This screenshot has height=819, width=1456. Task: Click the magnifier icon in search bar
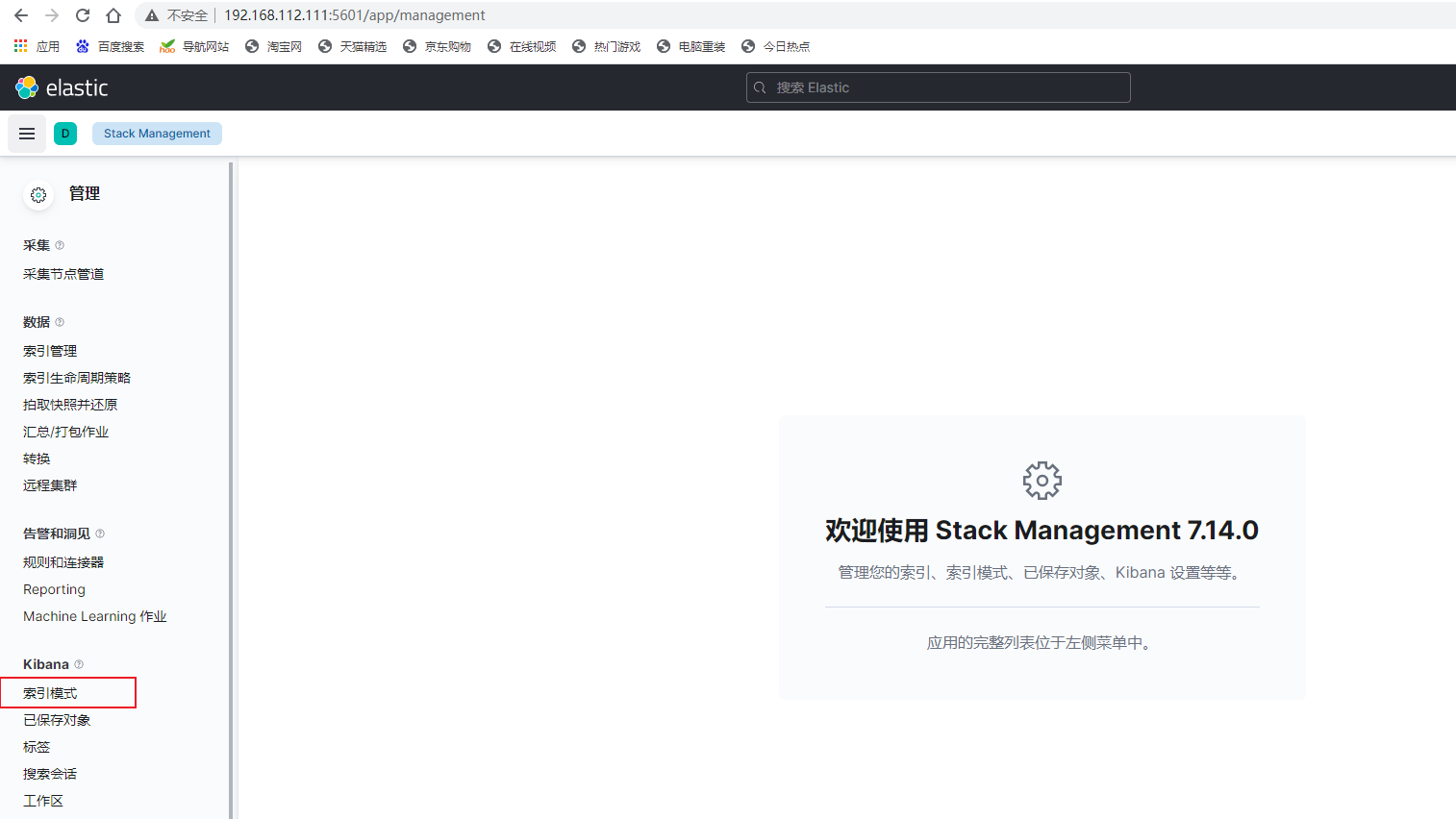(760, 87)
